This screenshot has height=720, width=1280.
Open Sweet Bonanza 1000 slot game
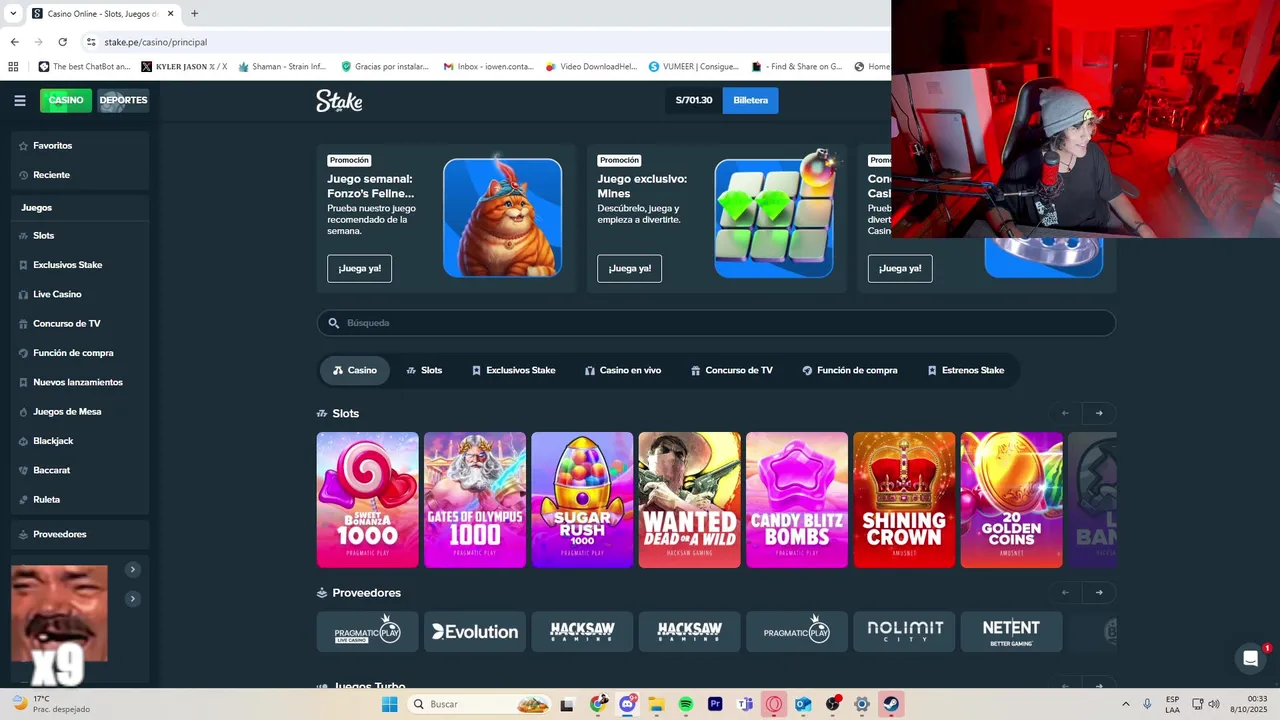368,500
